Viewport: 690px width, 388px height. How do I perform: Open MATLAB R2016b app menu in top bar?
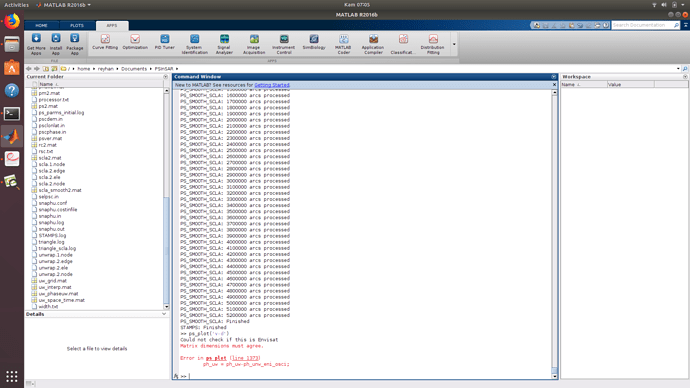[64, 5]
